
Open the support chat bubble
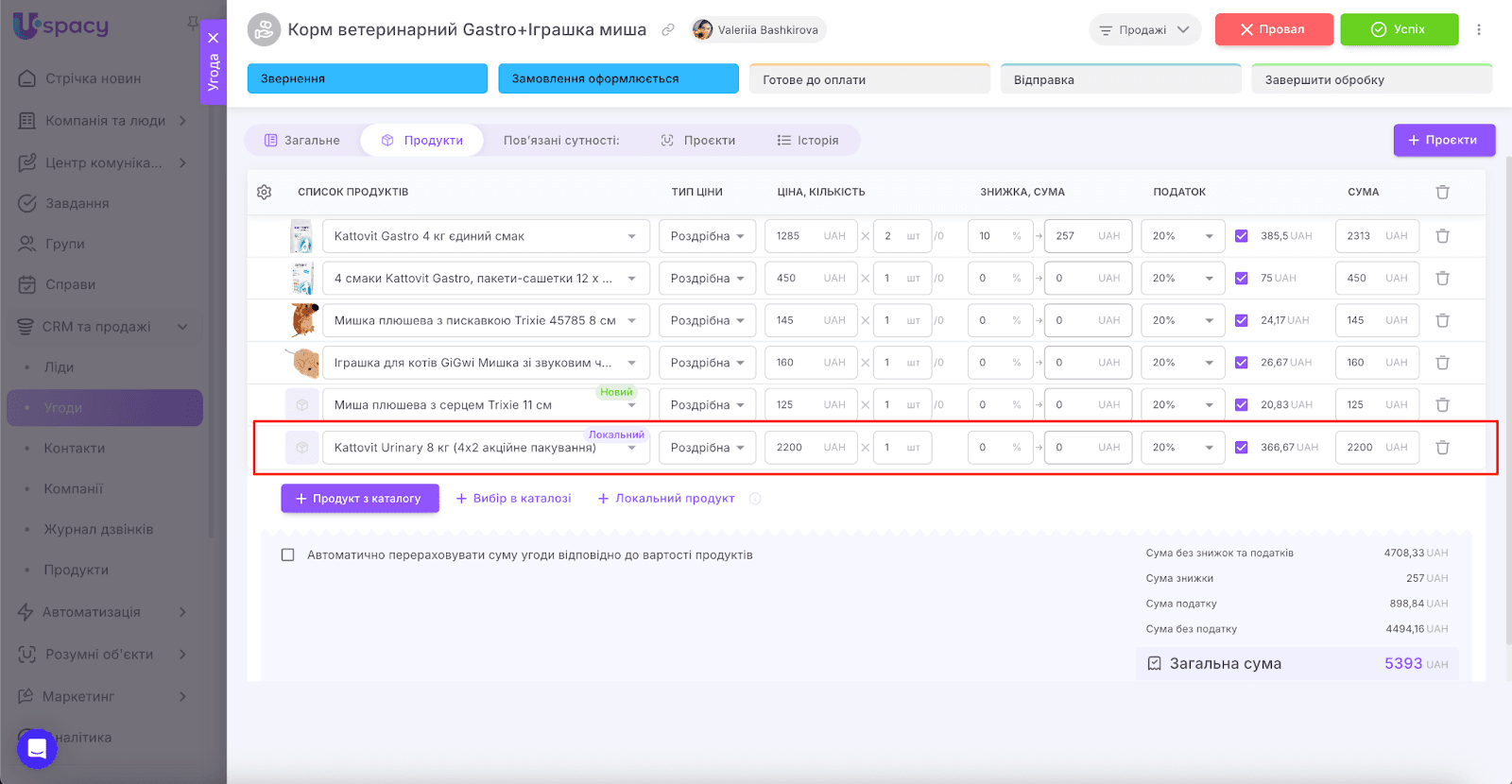[x=37, y=749]
